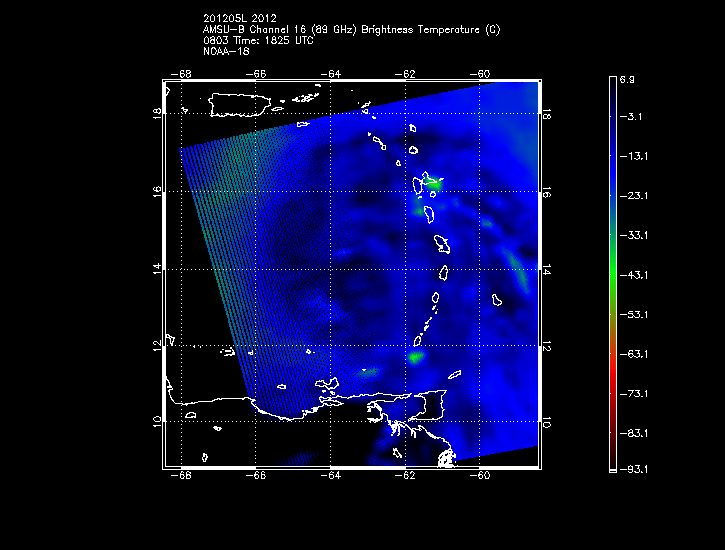Click the -62 longitude label on bottom axis
The width and height of the screenshot is (725, 550).
click(x=406, y=476)
